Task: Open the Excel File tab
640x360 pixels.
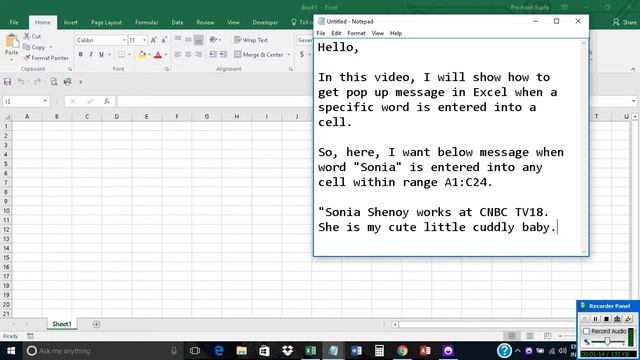Action: (x=13, y=22)
